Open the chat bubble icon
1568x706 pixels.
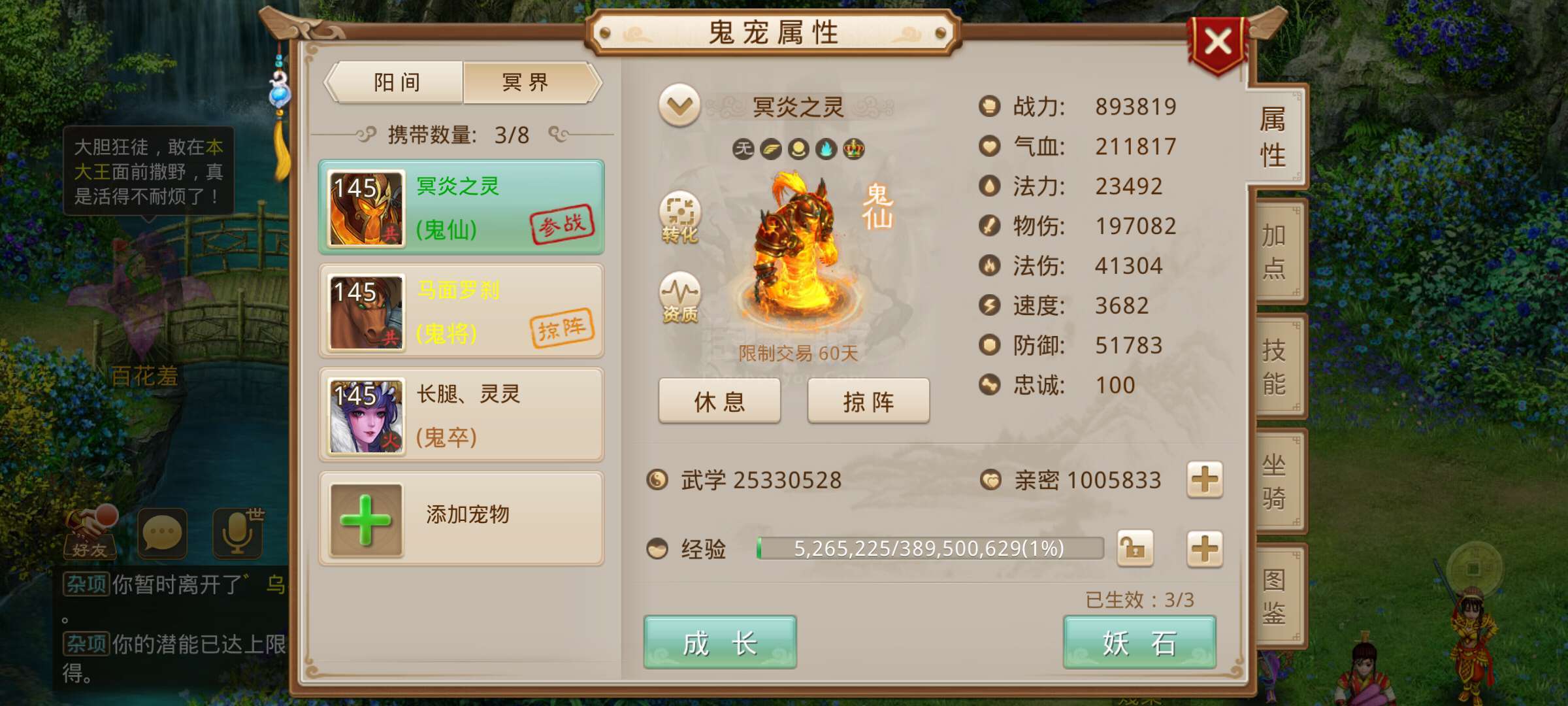click(162, 533)
